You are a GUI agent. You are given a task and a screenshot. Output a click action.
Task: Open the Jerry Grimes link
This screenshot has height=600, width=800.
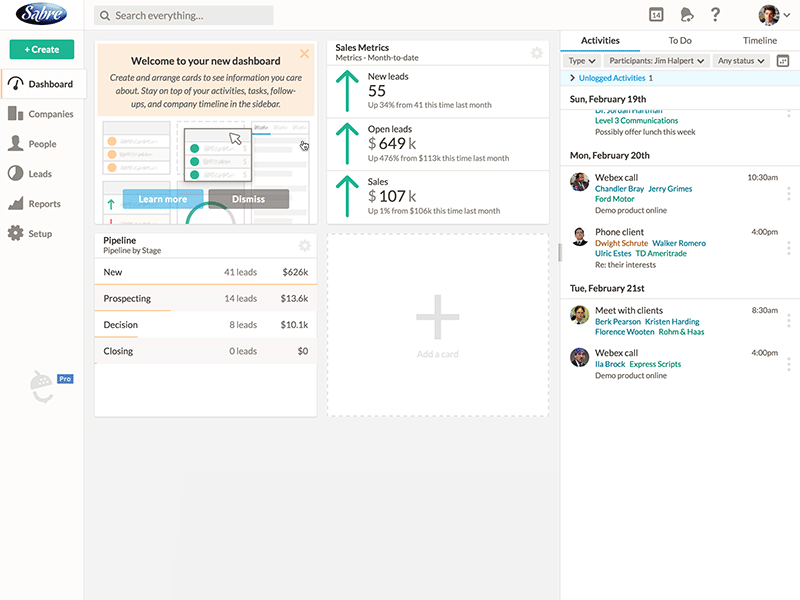point(670,189)
